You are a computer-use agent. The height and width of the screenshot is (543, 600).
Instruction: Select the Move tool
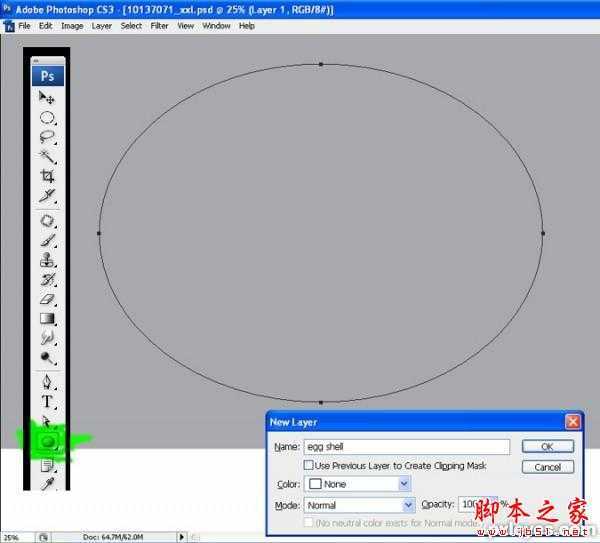pos(47,98)
